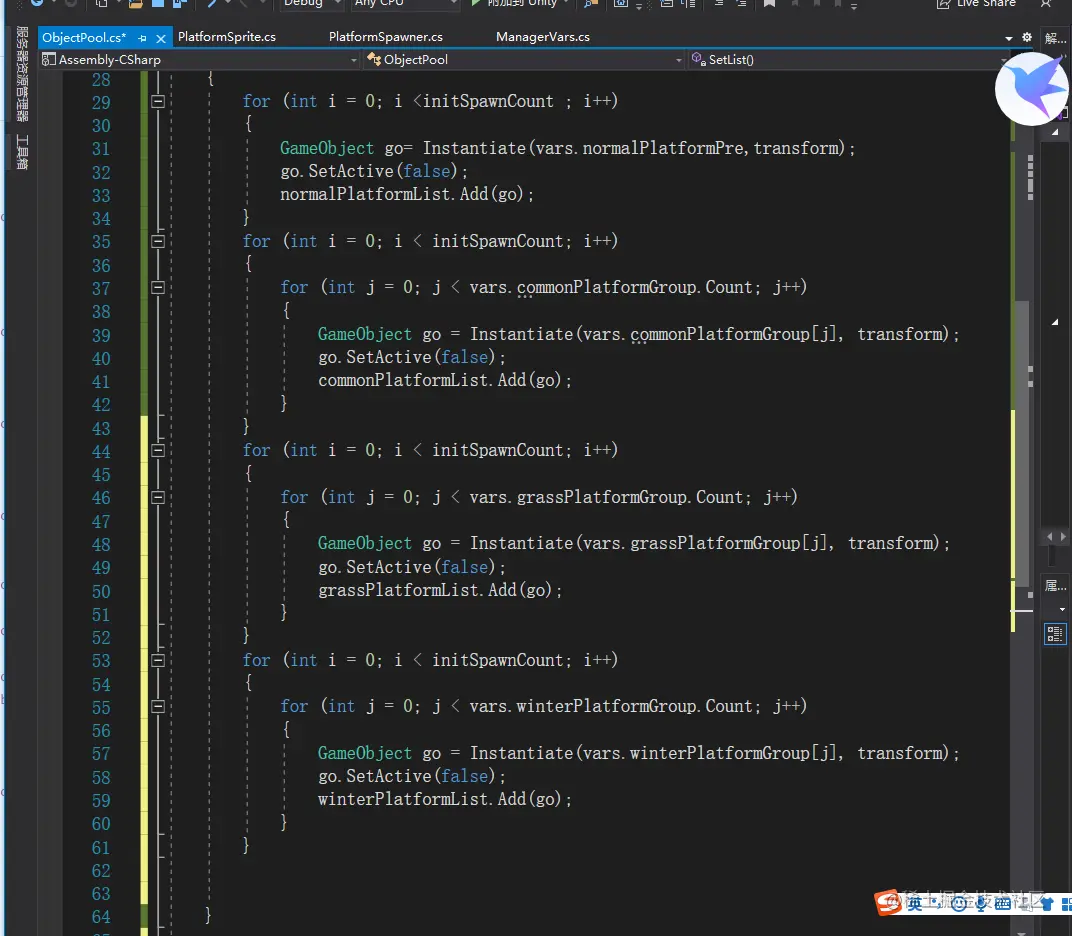Expand the SetList() member dropdown

tap(1003, 60)
